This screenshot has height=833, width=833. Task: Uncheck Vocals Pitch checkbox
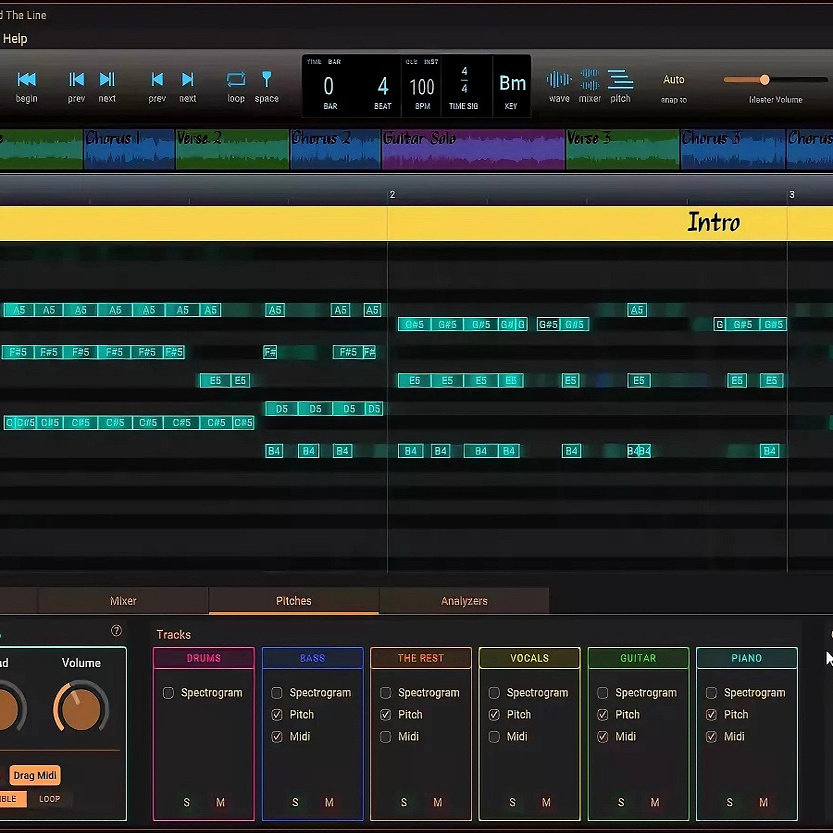[x=494, y=715]
